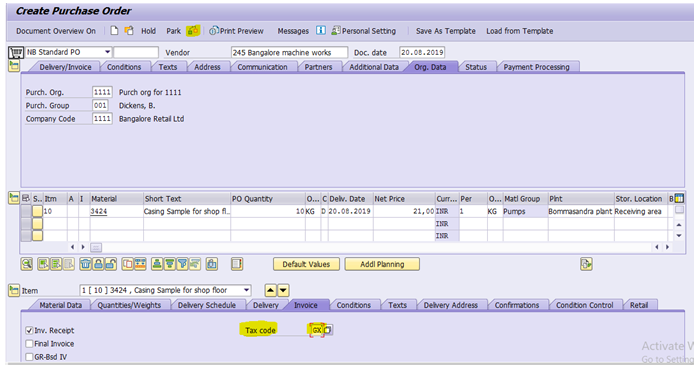
Task: Open the header Conditions tab
Action: pyautogui.click(x=124, y=67)
